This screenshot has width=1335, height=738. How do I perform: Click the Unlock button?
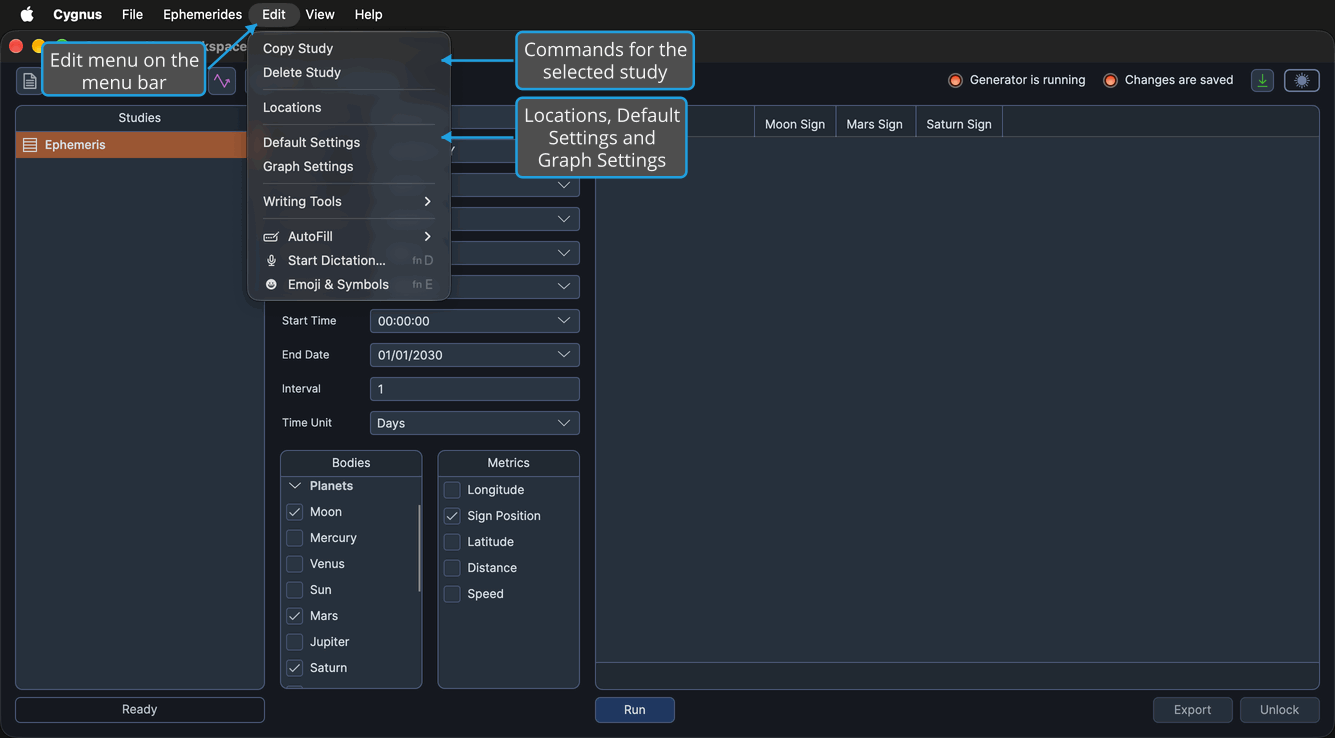click(1279, 710)
